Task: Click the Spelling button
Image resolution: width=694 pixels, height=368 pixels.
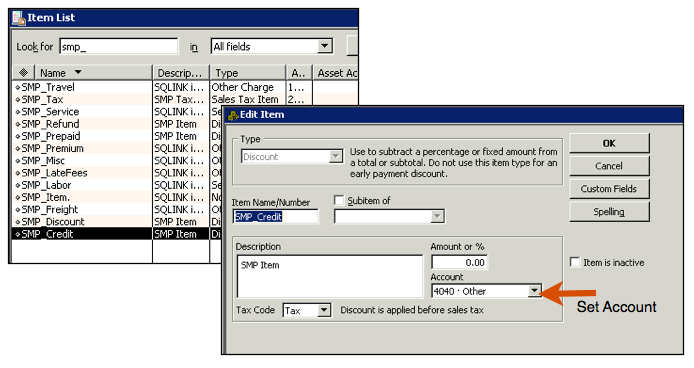Action: click(x=609, y=212)
